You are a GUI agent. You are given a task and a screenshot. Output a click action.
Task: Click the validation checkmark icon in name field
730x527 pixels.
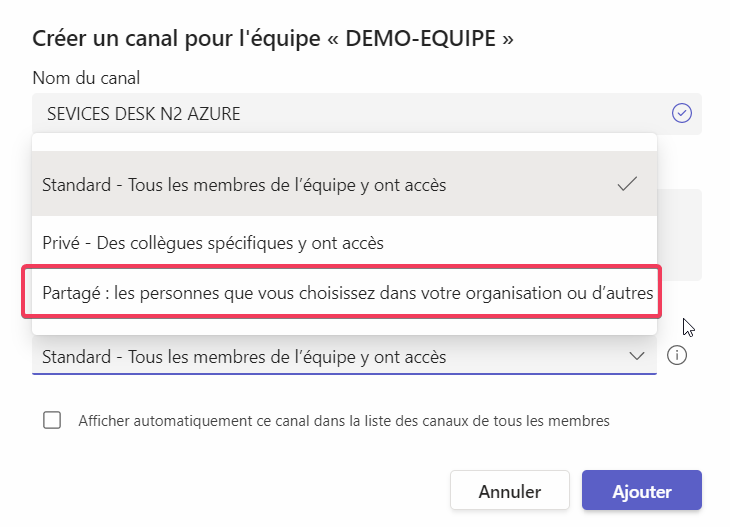tap(682, 113)
